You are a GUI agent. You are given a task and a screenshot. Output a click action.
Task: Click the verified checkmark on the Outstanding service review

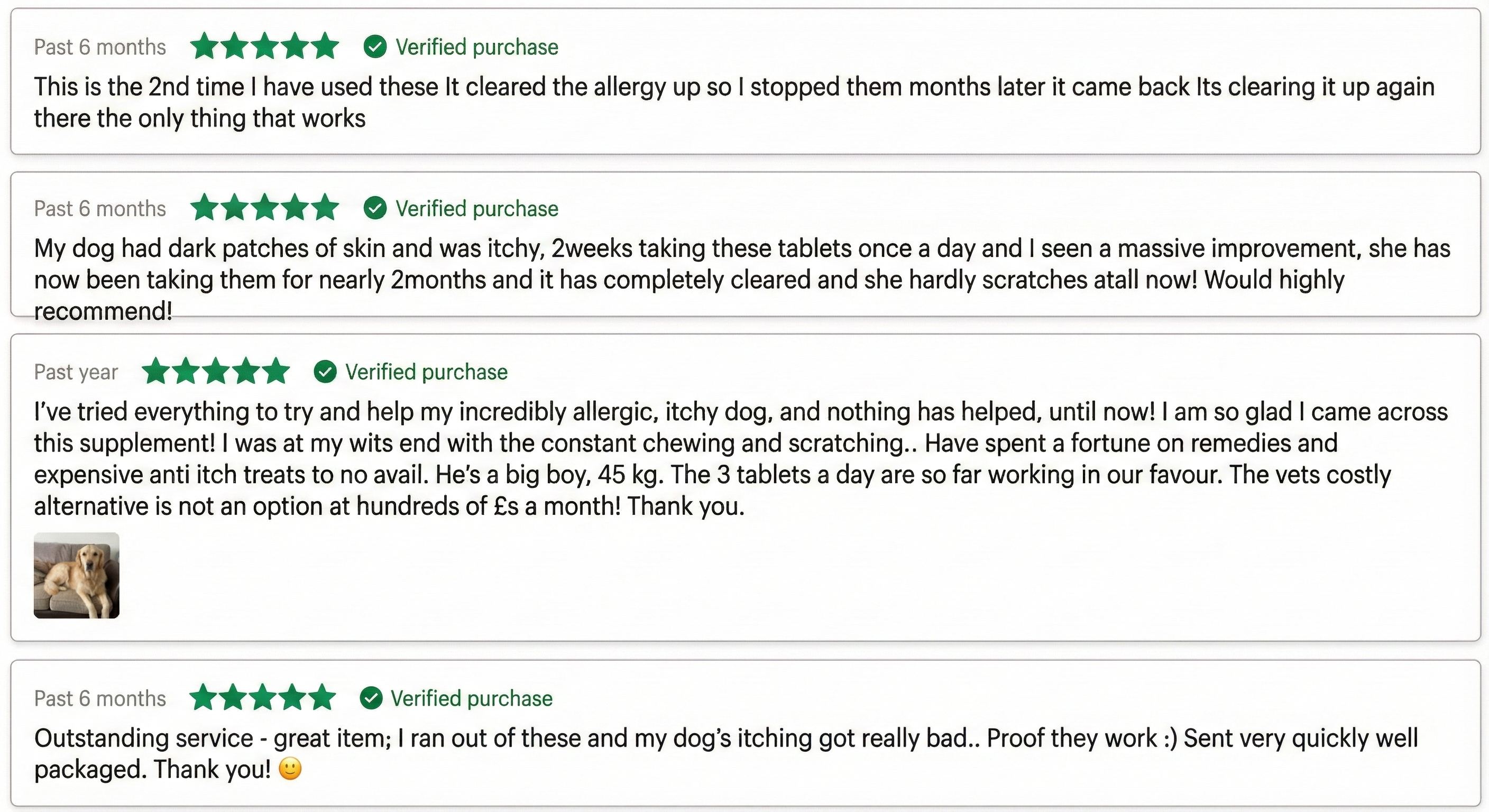(371, 698)
